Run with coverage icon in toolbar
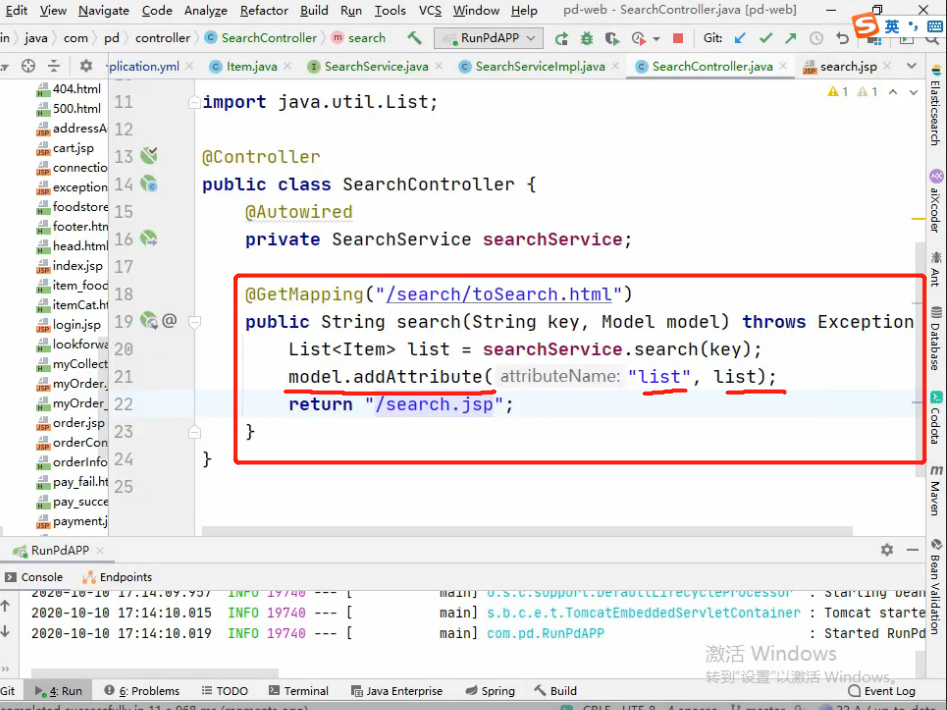Viewport: 947px width, 710px height. coord(612,38)
